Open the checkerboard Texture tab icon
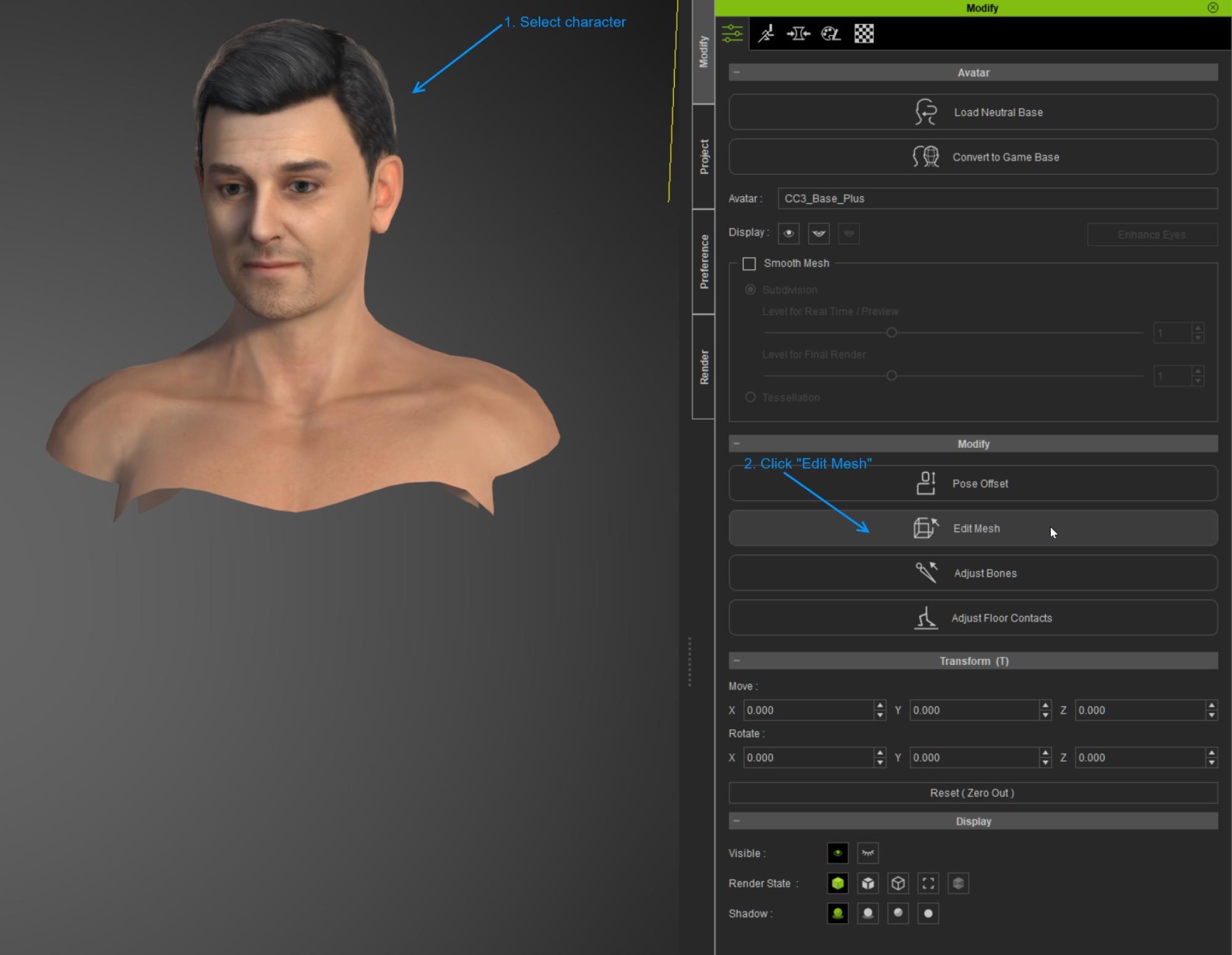This screenshot has width=1232, height=955. tap(864, 33)
